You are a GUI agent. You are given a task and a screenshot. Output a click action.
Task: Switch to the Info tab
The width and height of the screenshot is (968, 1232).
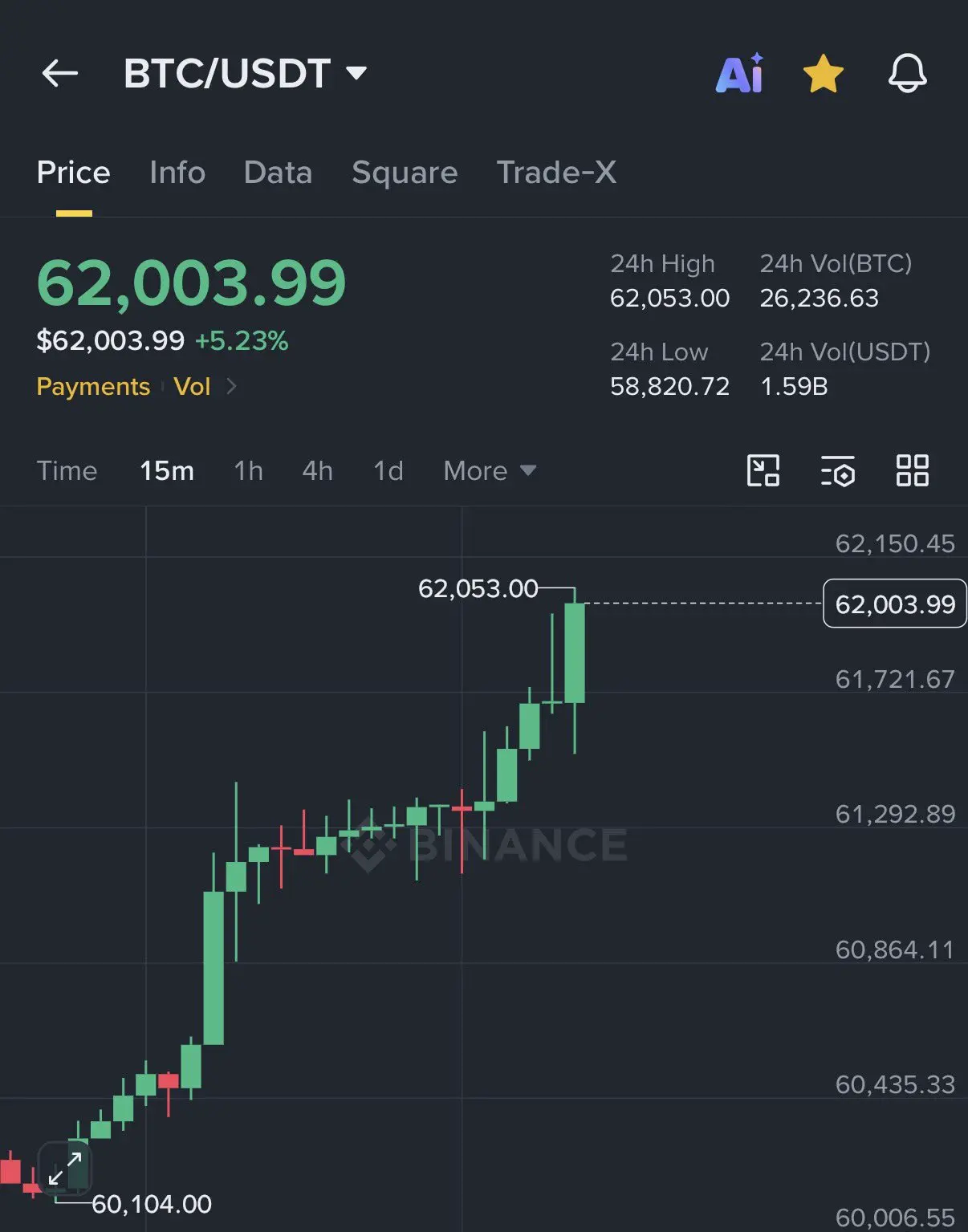pyautogui.click(x=177, y=173)
